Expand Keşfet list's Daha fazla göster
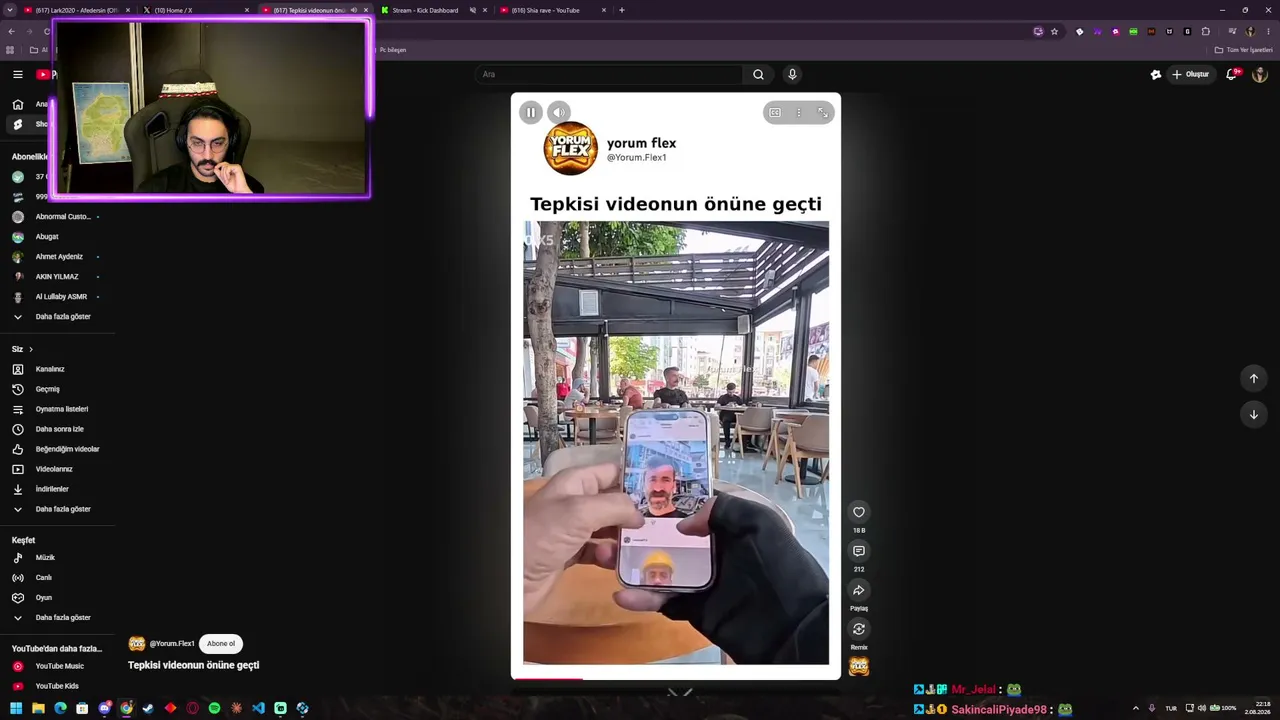 point(63,618)
